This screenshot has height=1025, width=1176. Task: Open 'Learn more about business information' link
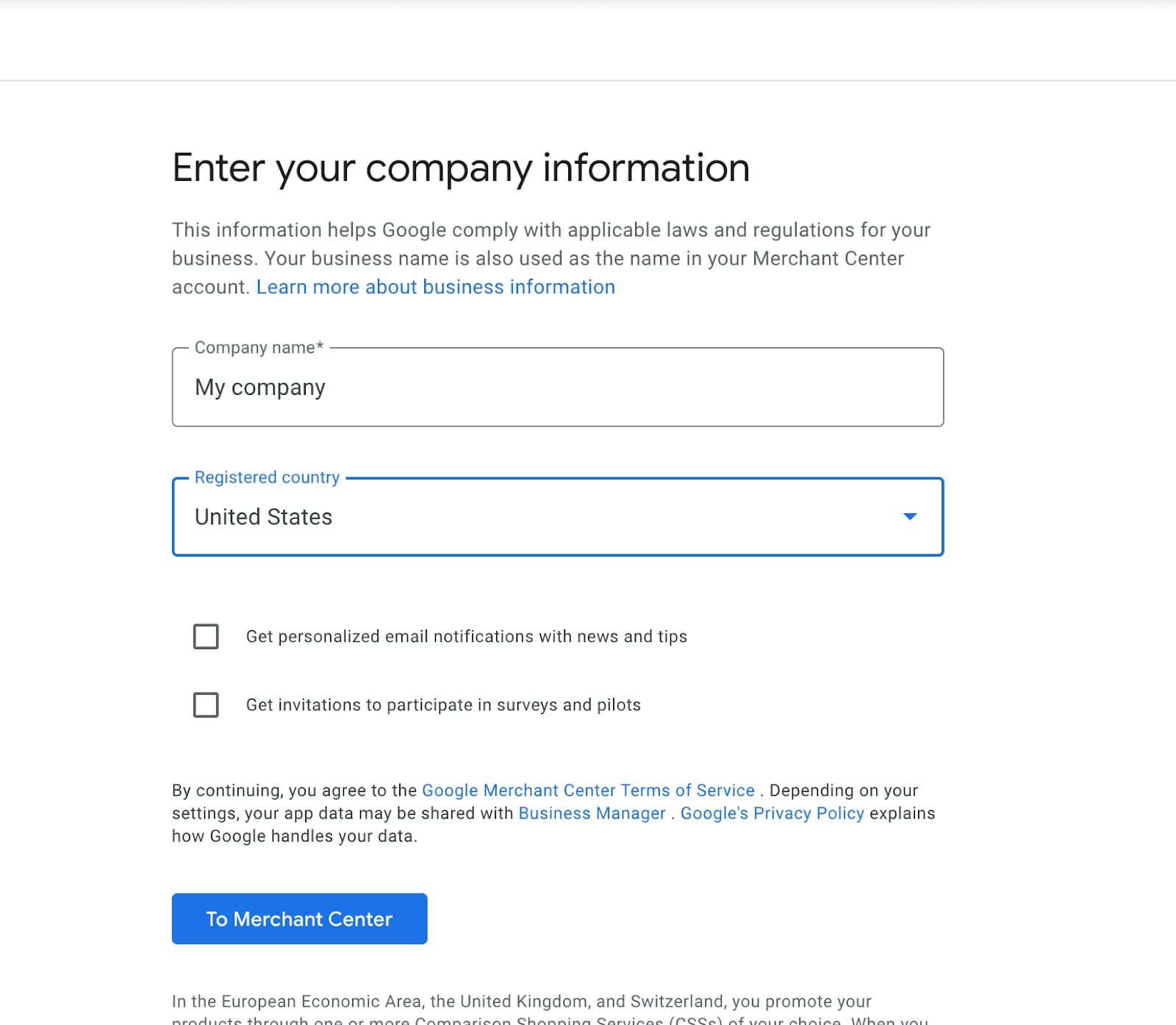pos(435,287)
